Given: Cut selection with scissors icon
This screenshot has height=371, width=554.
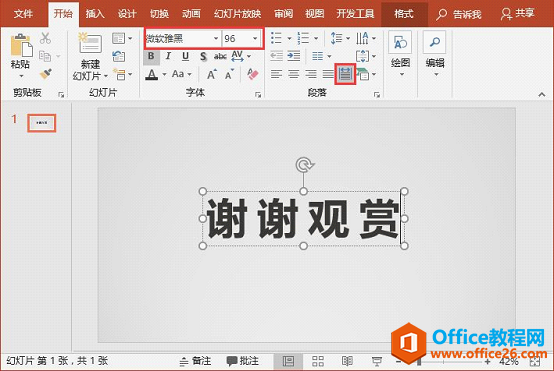Looking at the screenshot, I should 45,38.
